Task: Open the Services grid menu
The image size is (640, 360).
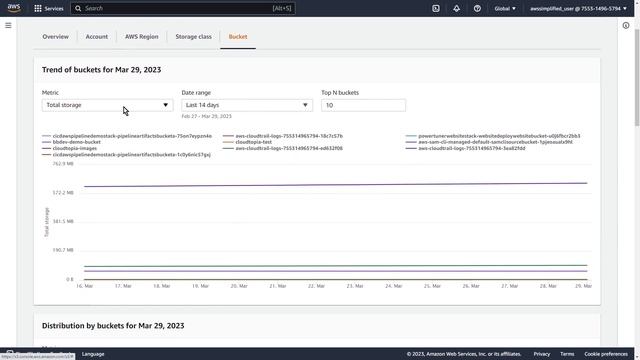Action: coord(49,8)
